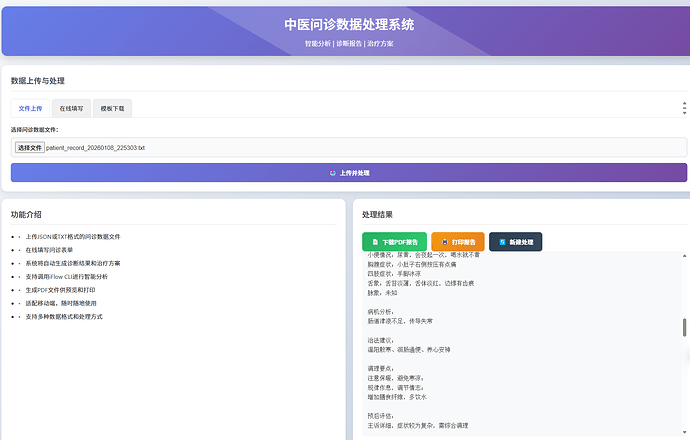Image resolution: width=690 pixels, height=440 pixels.
Task: Switch to the 在线填写 tab
Action: pyautogui.click(x=71, y=108)
